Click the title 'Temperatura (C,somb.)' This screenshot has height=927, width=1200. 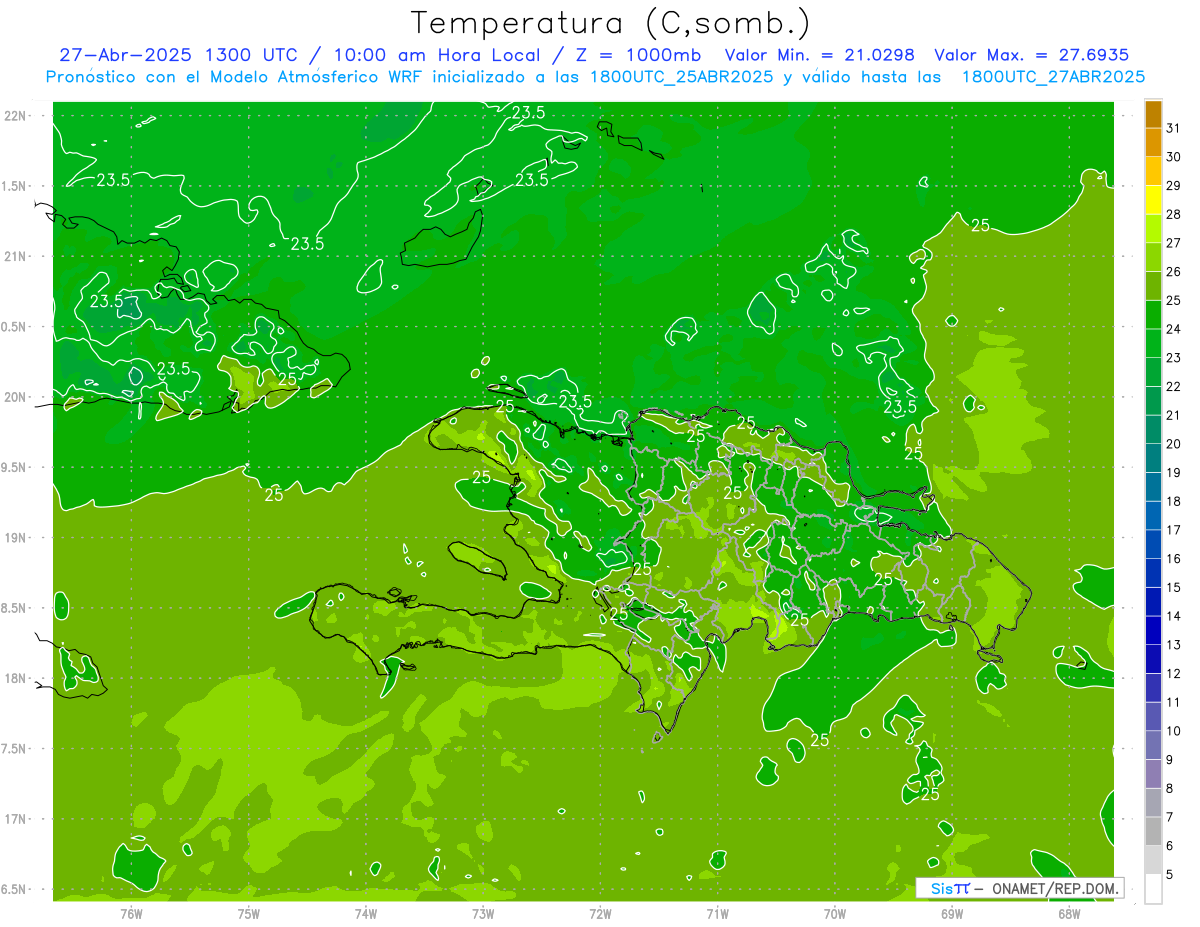(611, 23)
